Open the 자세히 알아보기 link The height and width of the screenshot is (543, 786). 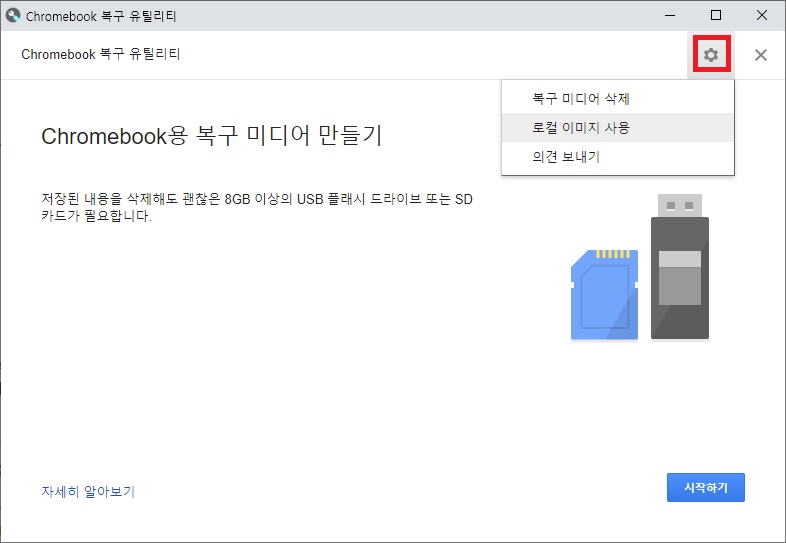(88, 491)
